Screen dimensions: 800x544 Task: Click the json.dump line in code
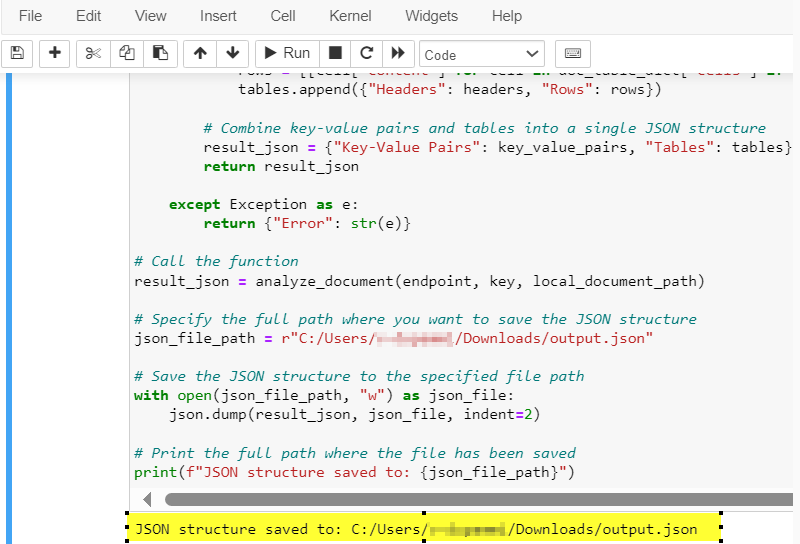354,414
